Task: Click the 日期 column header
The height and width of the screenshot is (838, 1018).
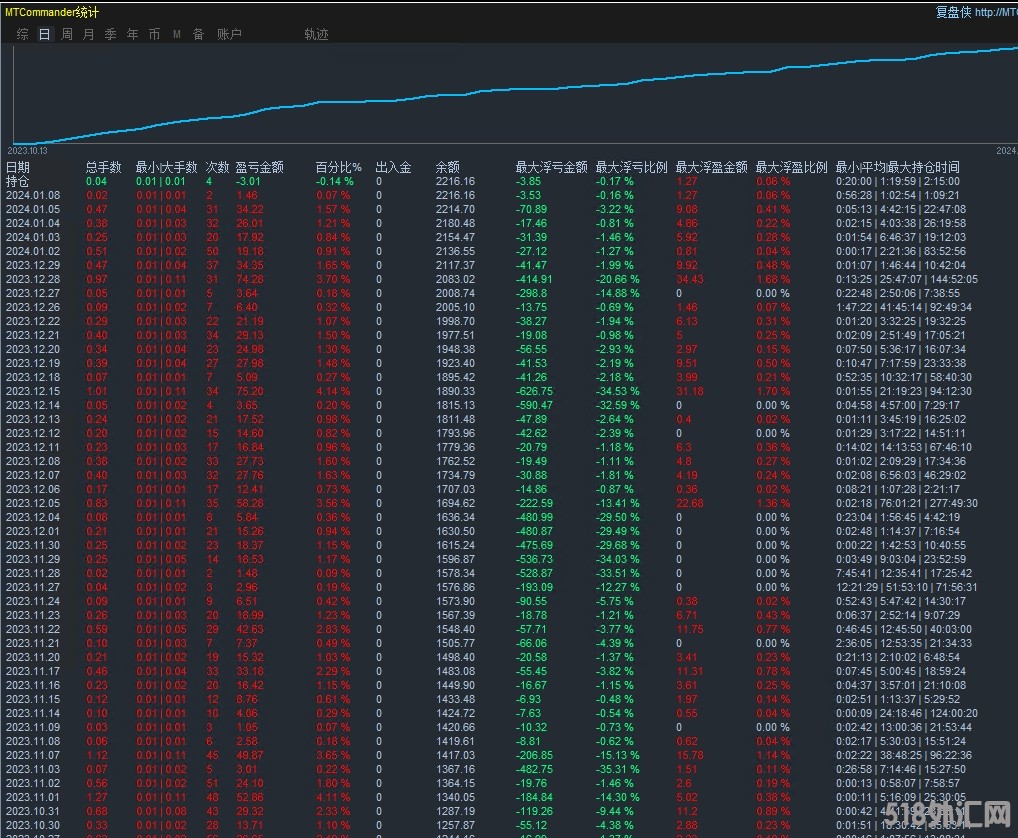Action: tap(18, 167)
